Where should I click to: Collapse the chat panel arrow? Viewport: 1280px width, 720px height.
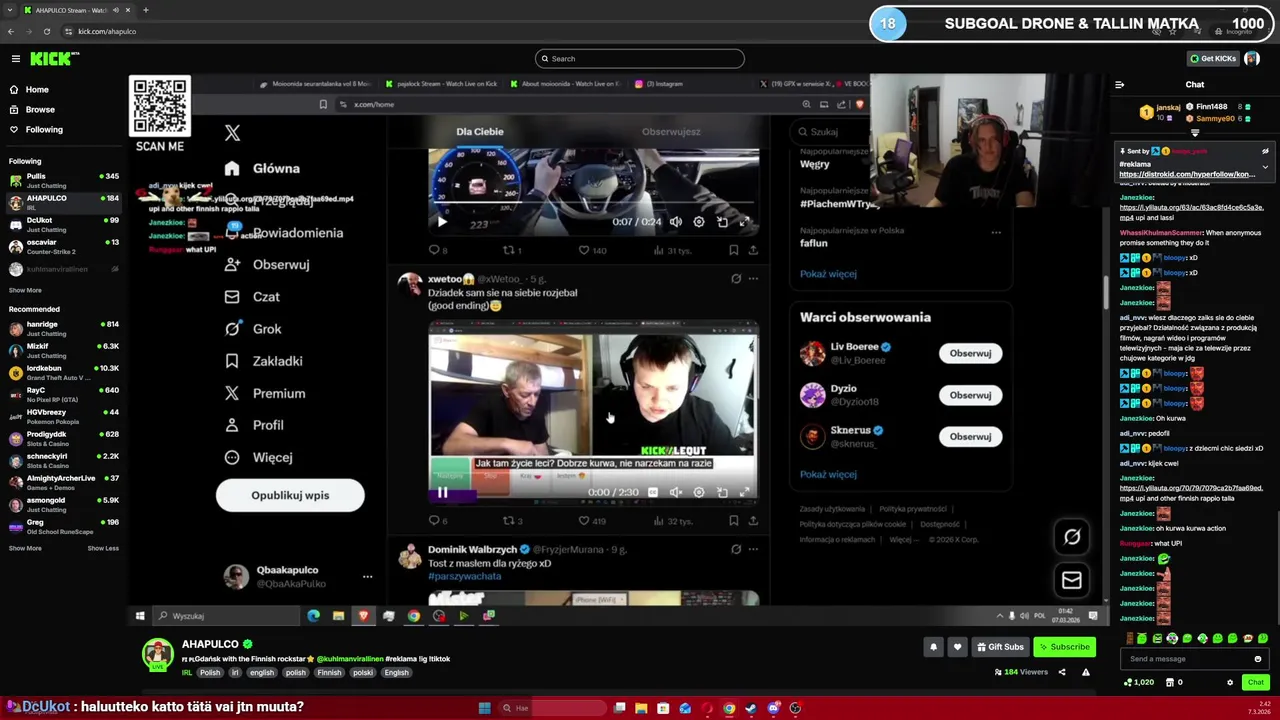(1119, 85)
